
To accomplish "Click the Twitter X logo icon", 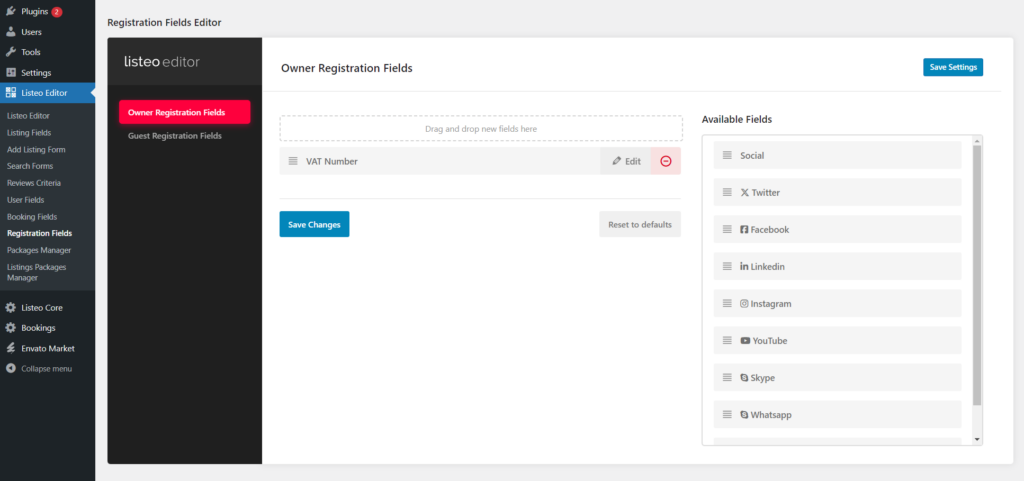I will (744, 193).
